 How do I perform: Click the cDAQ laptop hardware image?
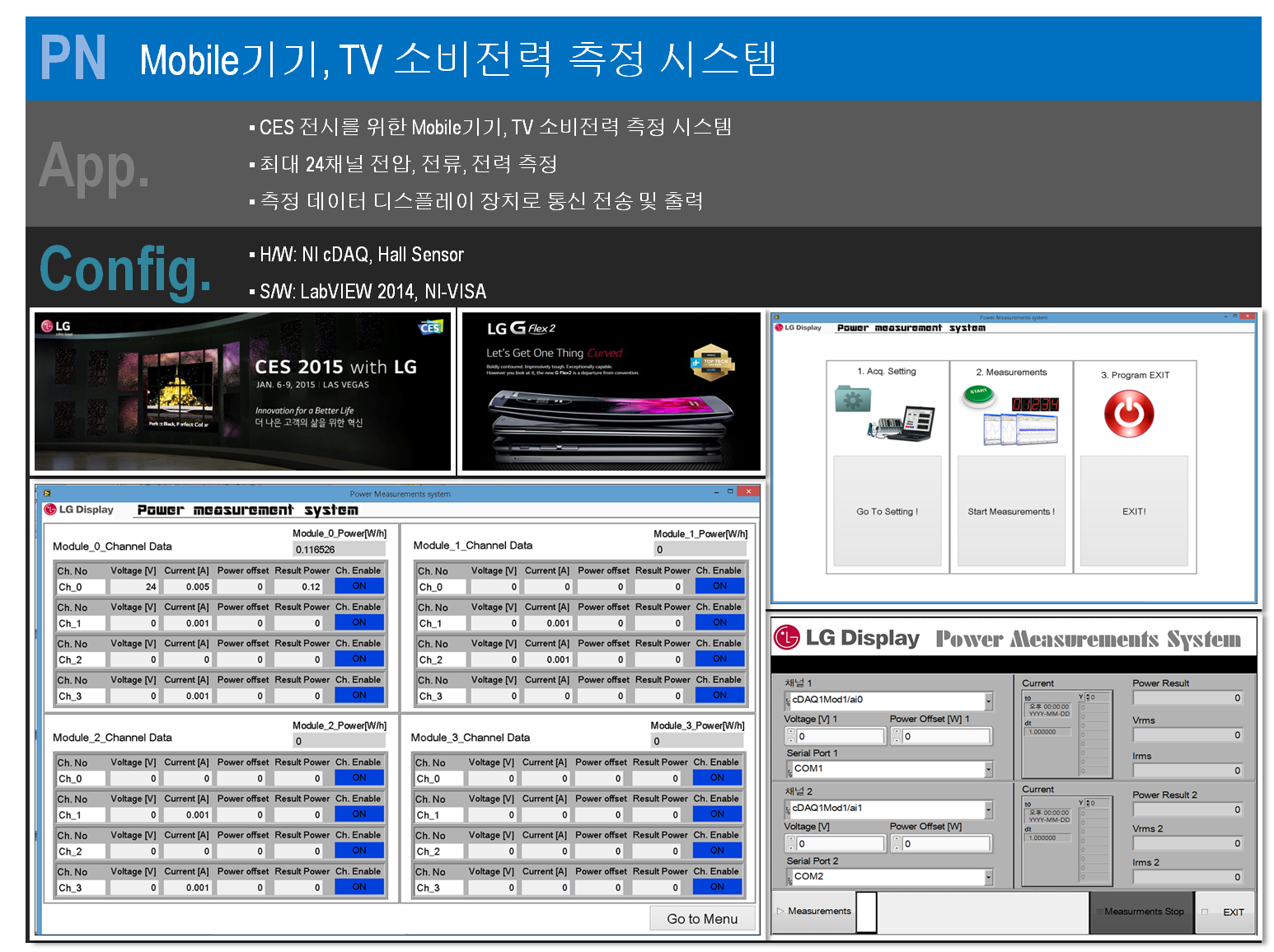pyautogui.click(x=902, y=422)
